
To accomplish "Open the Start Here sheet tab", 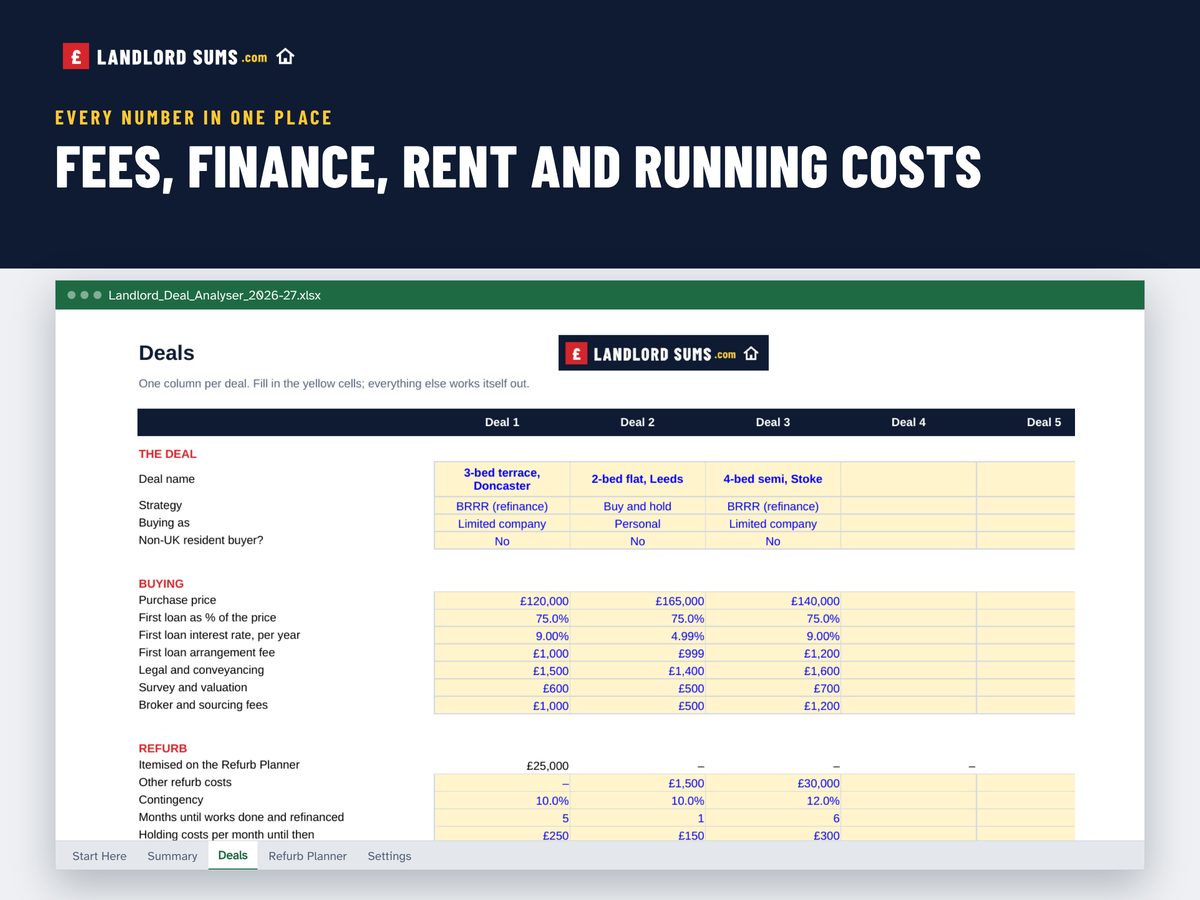I will (x=100, y=856).
